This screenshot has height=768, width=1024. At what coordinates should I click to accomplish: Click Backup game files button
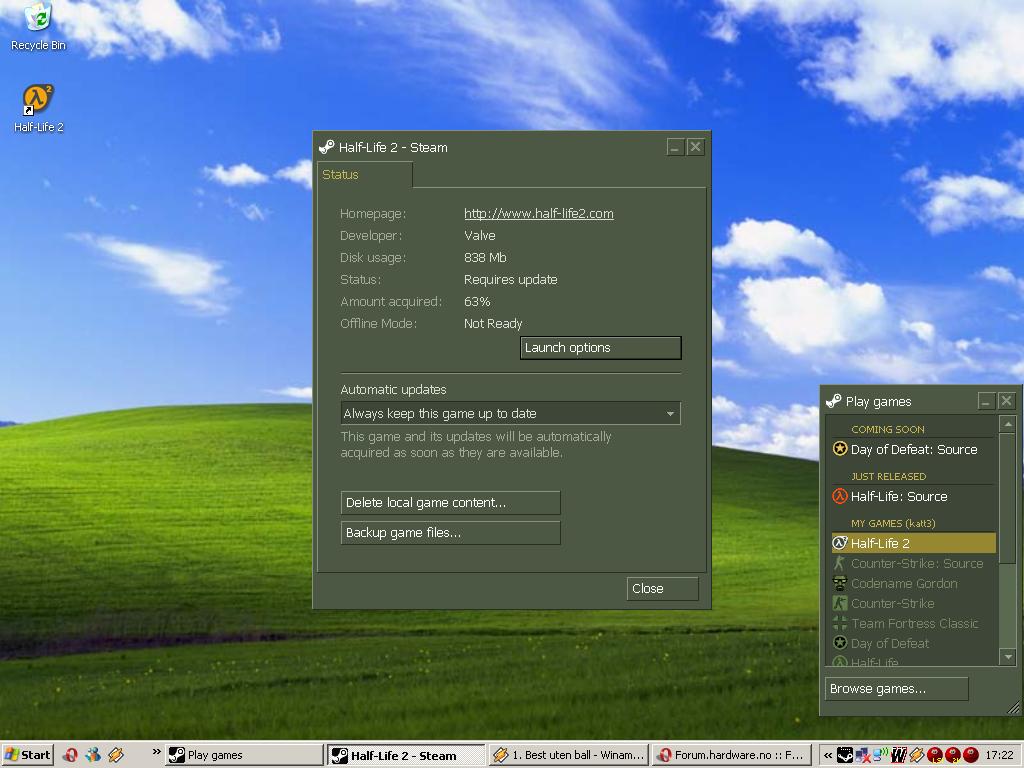[x=451, y=533]
